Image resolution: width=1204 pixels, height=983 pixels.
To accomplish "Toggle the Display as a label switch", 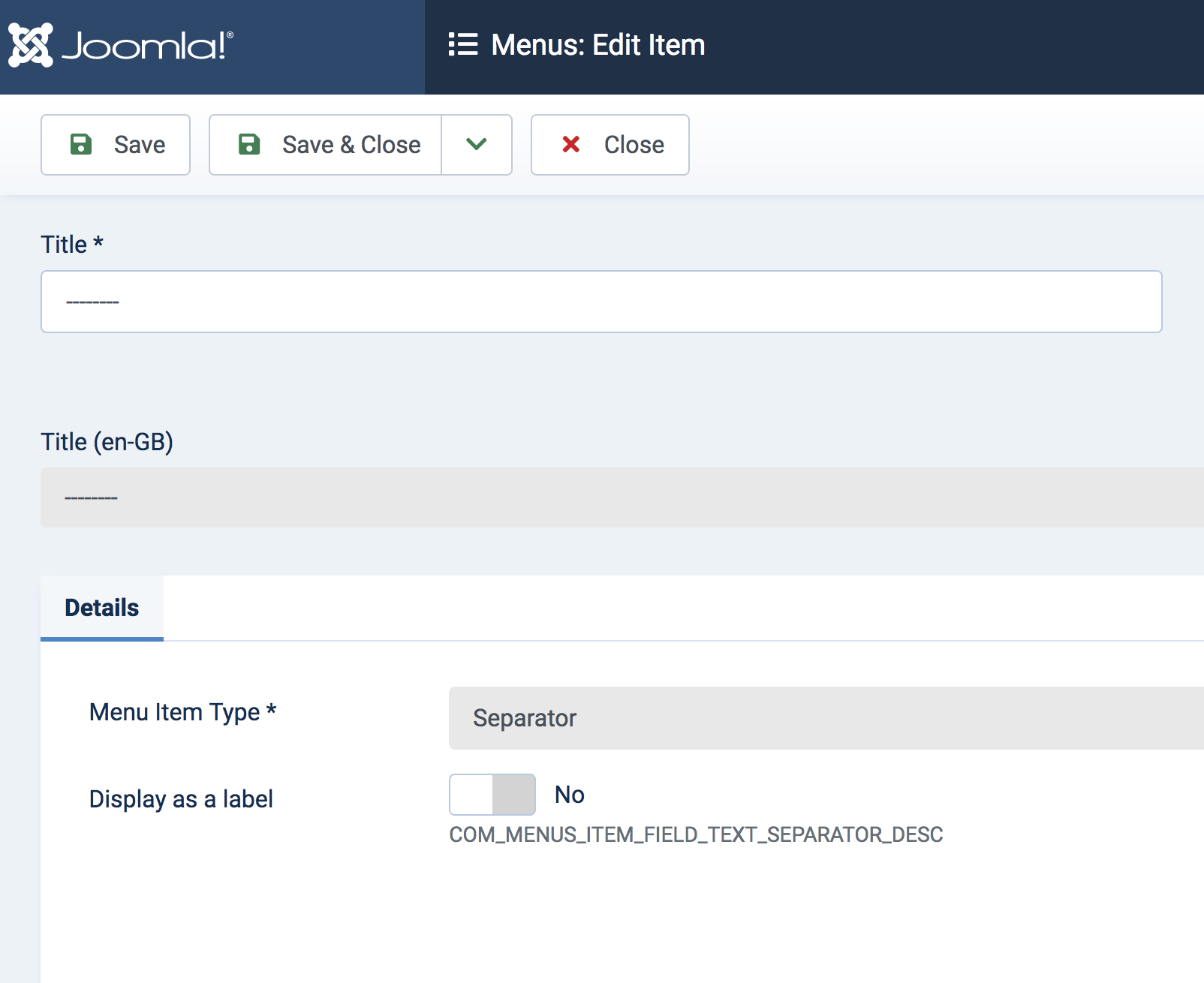I will click(x=492, y=795).
